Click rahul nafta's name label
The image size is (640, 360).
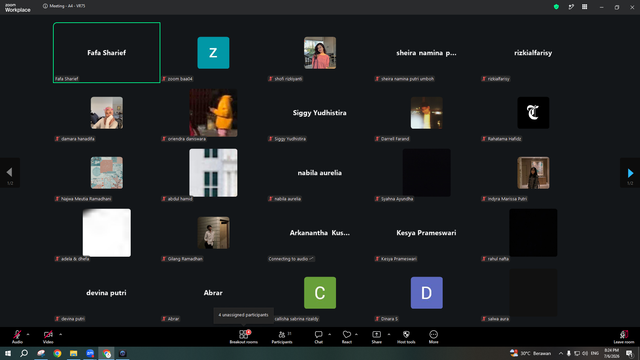pos(496,259)
